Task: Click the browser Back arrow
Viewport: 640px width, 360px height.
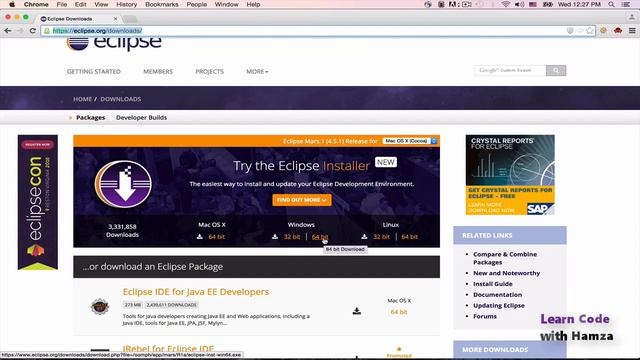Action: (8, 31)
